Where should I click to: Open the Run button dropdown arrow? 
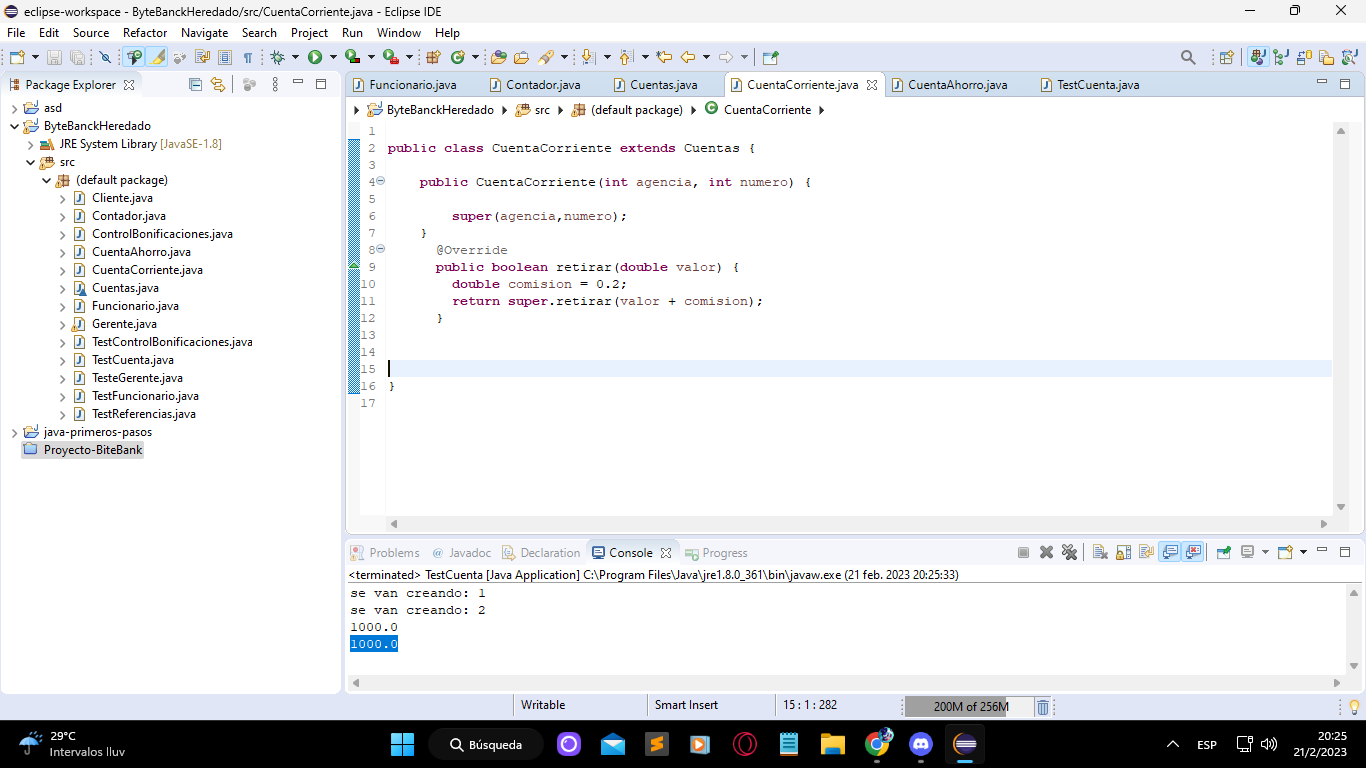pos(333,57)
